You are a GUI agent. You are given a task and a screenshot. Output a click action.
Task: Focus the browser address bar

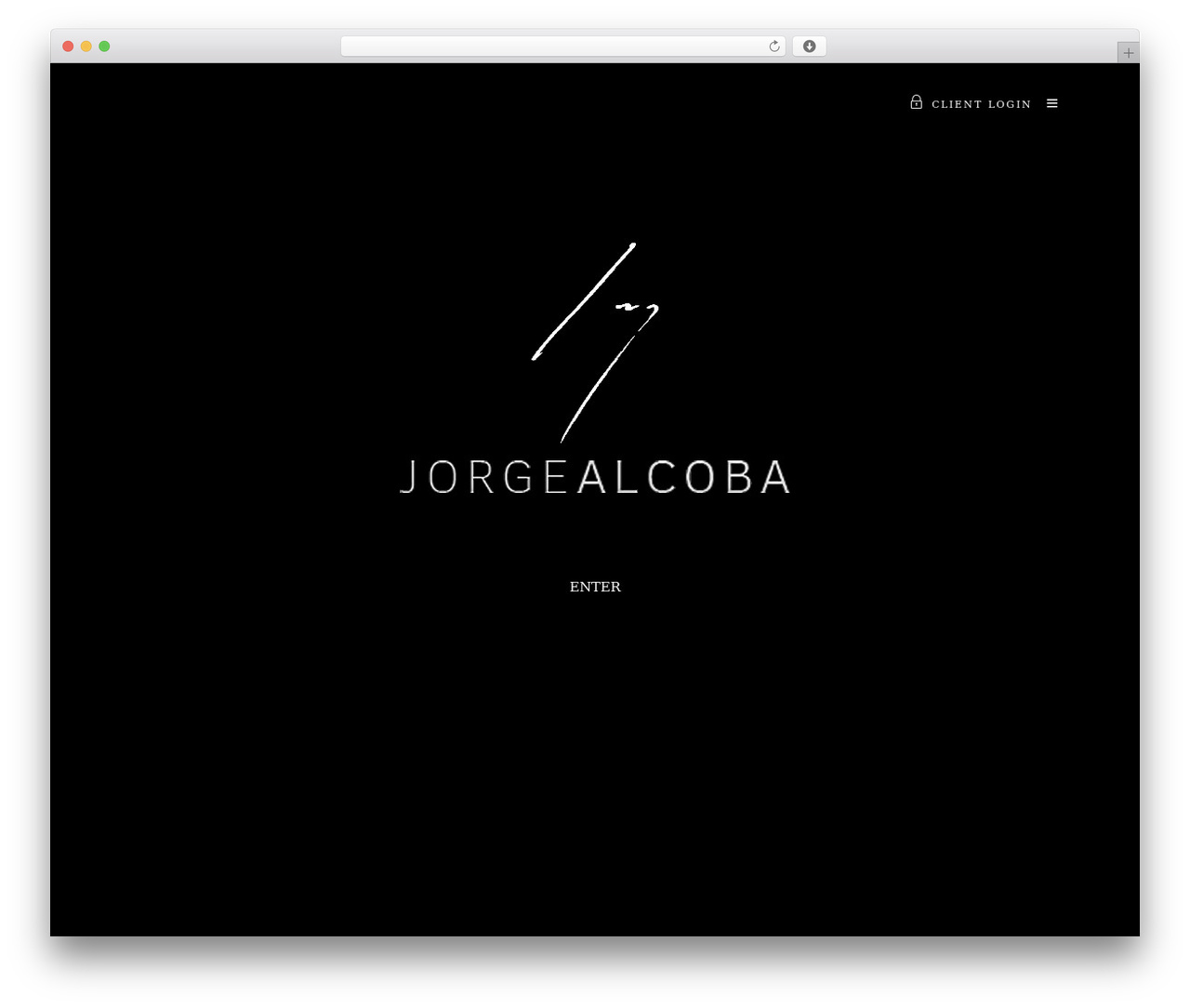click(x=562, y=46)
